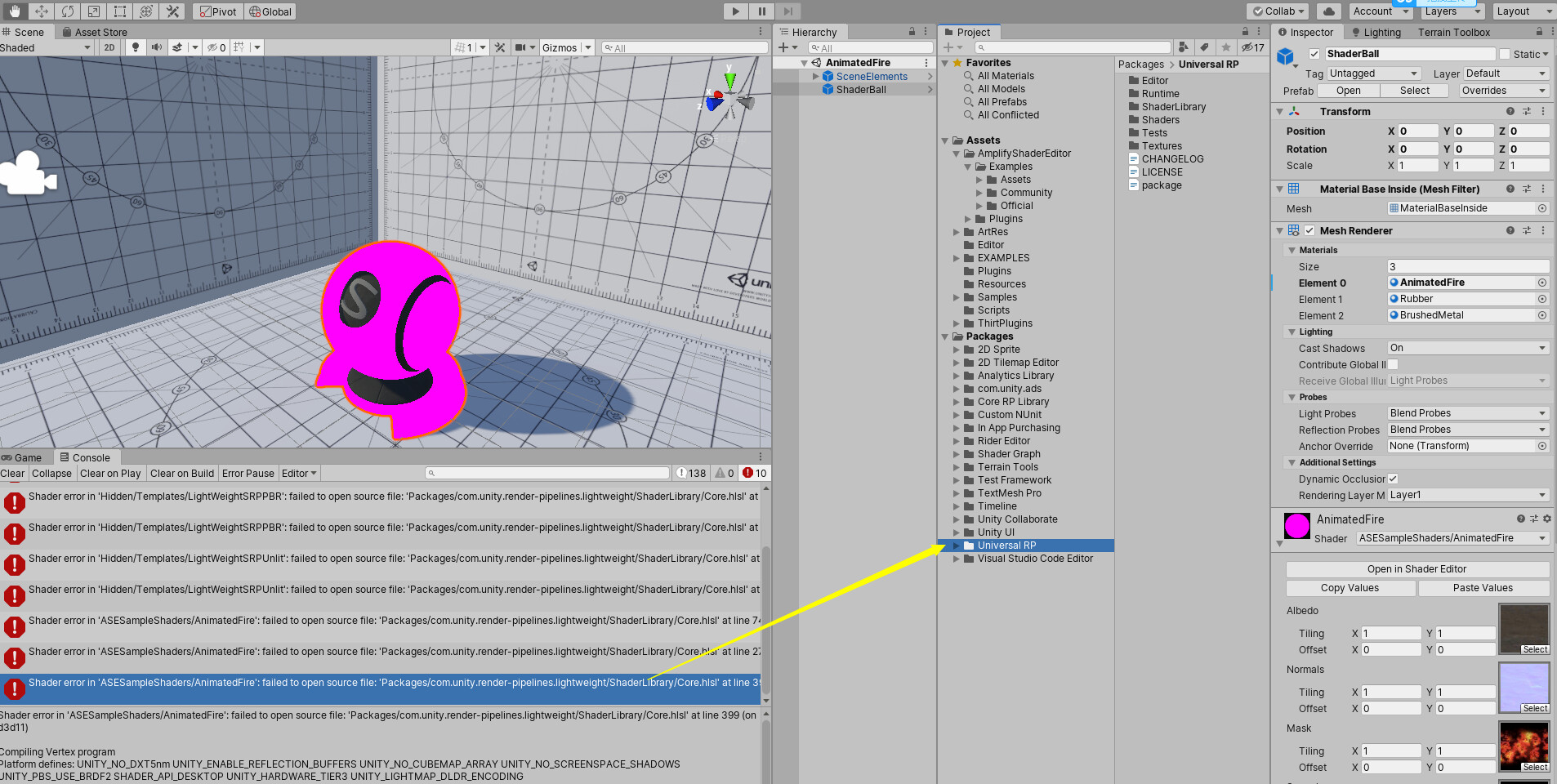Select the Mask texture thumbnail
Image resolution: width=1557 pixels, height=784 pixels.
[1523, 745]
